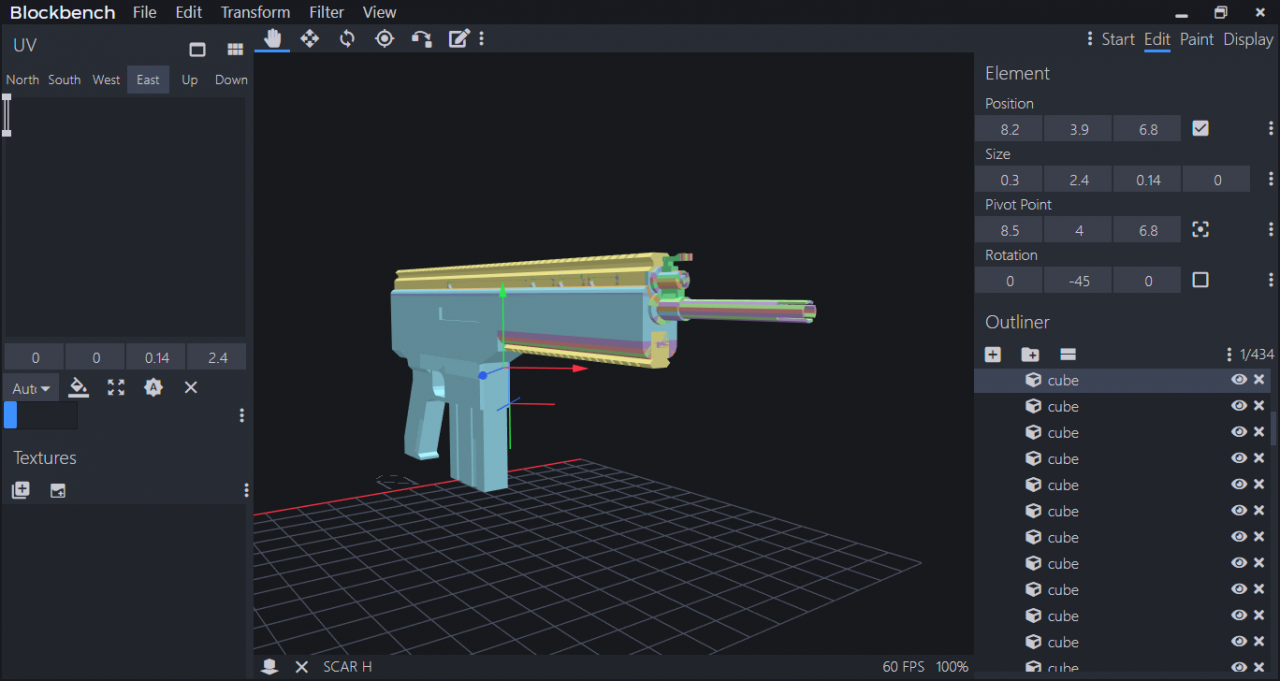Viewport: 1280px width, 681px height.
Task: Select the Pivot tool
Action: 384,38
